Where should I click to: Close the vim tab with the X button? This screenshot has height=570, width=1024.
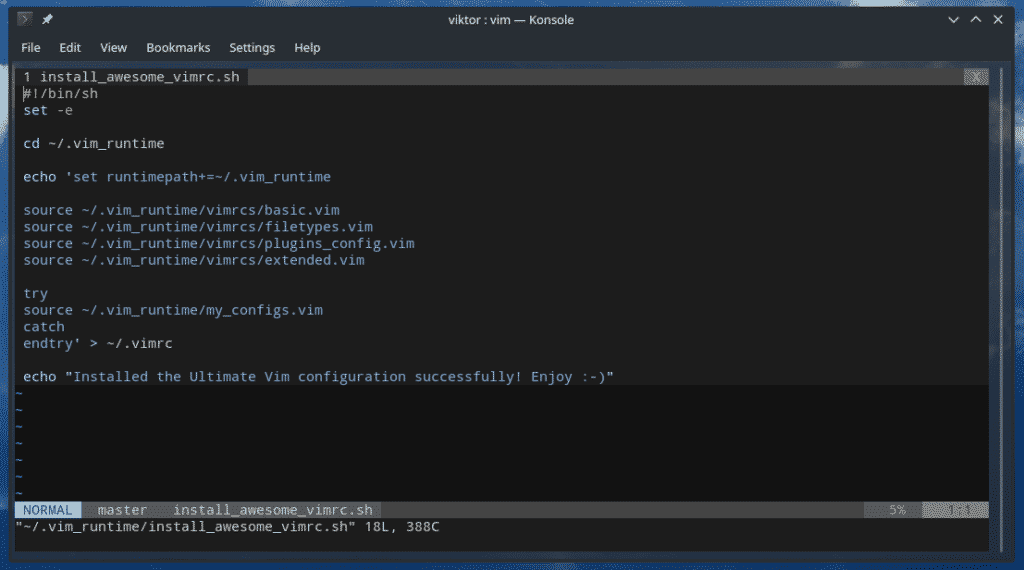(x=976, y=77)
